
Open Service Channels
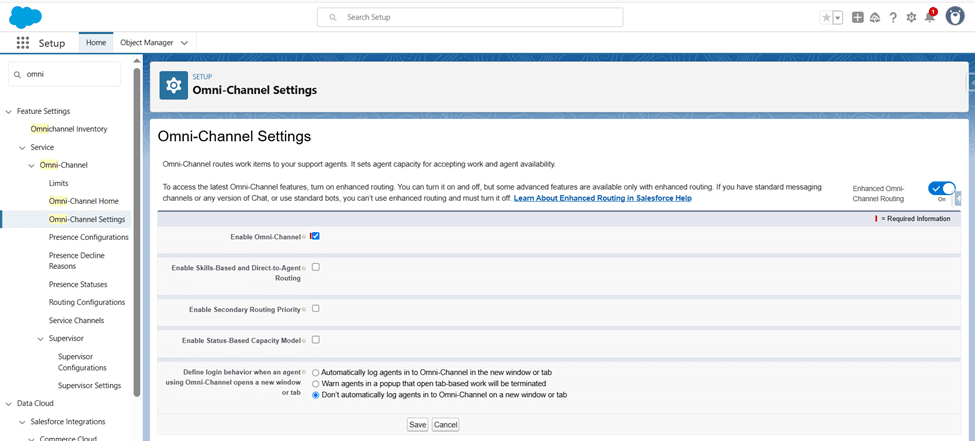point(76,320)
